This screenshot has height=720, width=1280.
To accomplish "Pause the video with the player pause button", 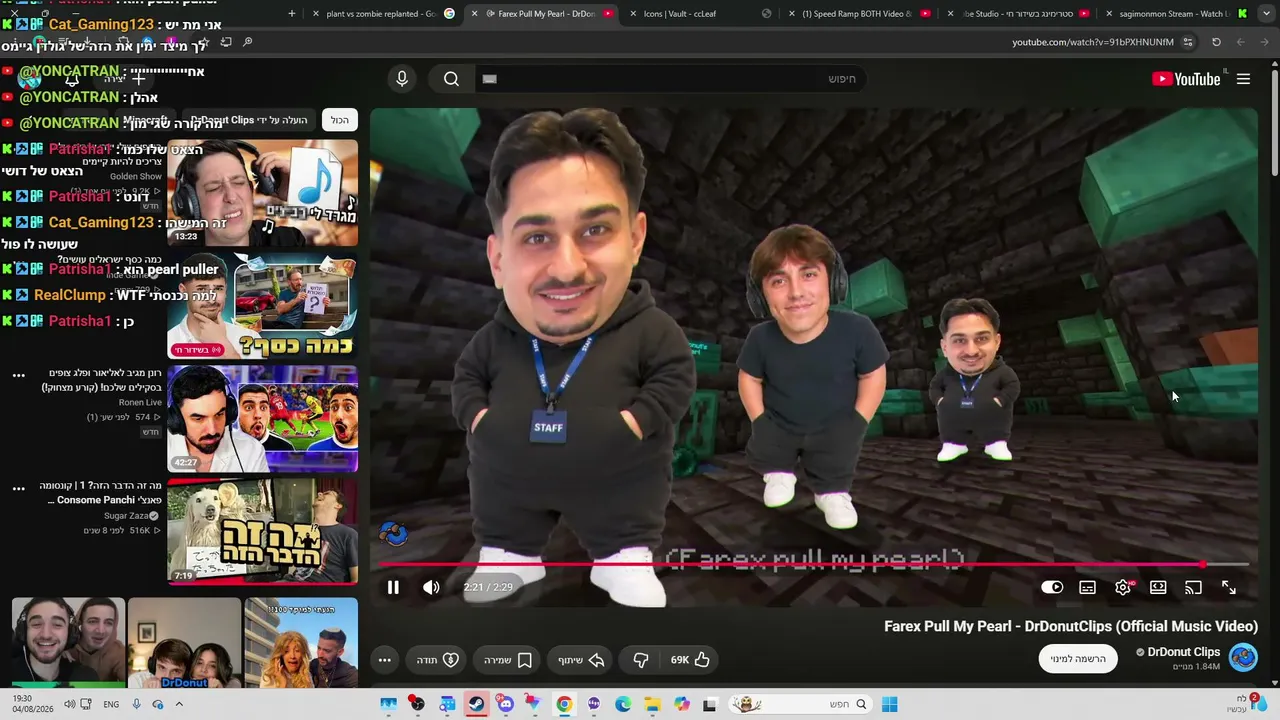I will point(393,588).
